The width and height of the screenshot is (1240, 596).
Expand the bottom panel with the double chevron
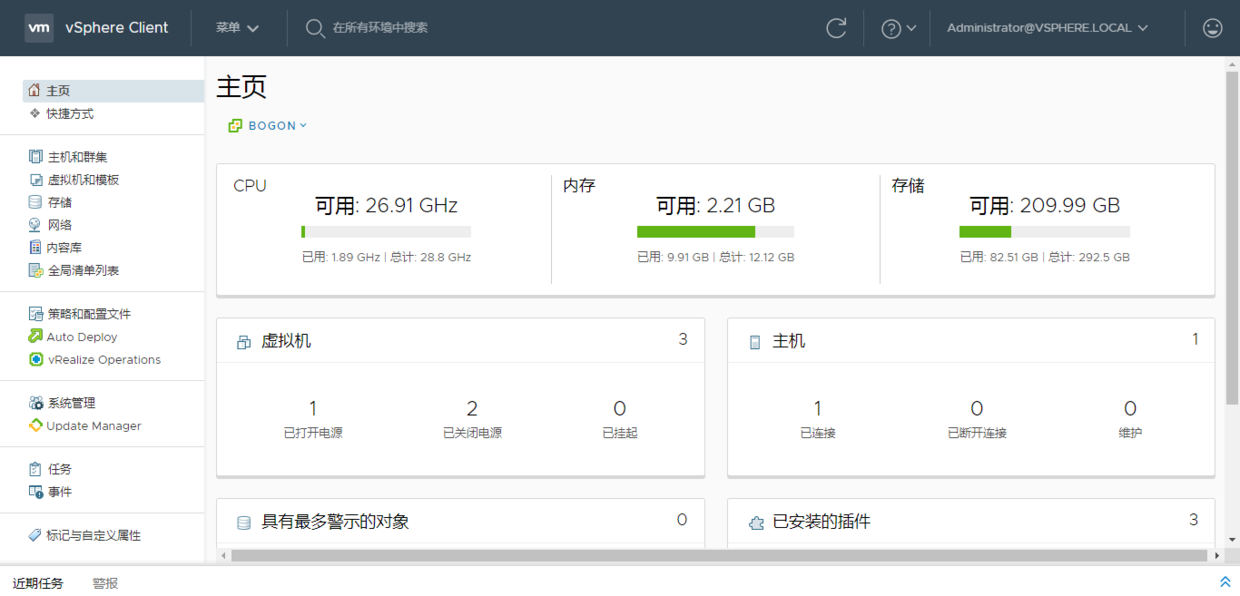[1225, 580]
